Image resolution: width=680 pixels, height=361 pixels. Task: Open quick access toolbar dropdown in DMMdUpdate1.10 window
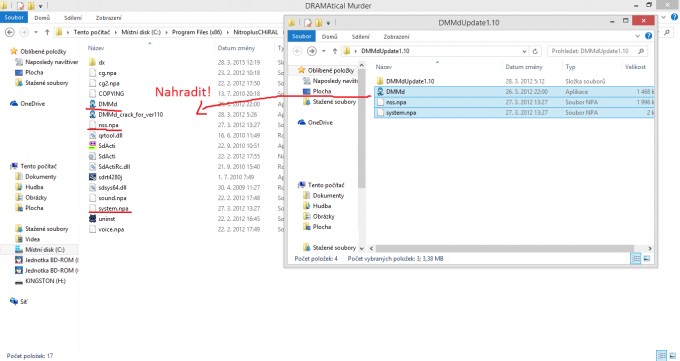[x=328, y=23]
